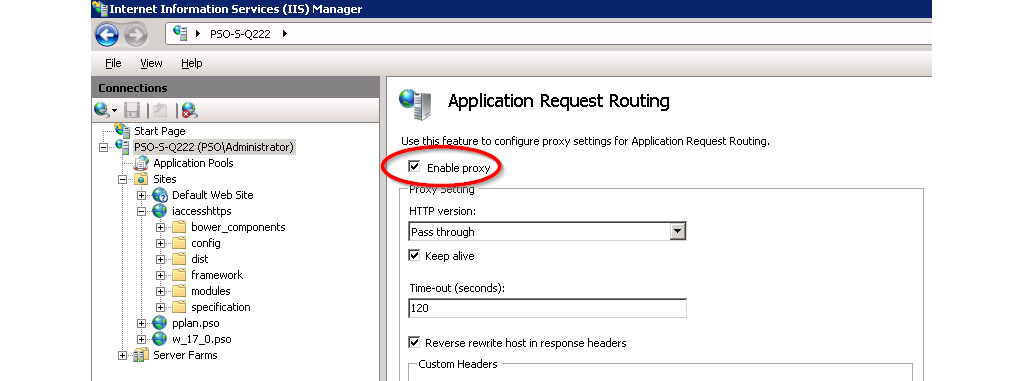Click the Sites folder icon
This screenshot has height=381, width=1024.
coord(142,179)
